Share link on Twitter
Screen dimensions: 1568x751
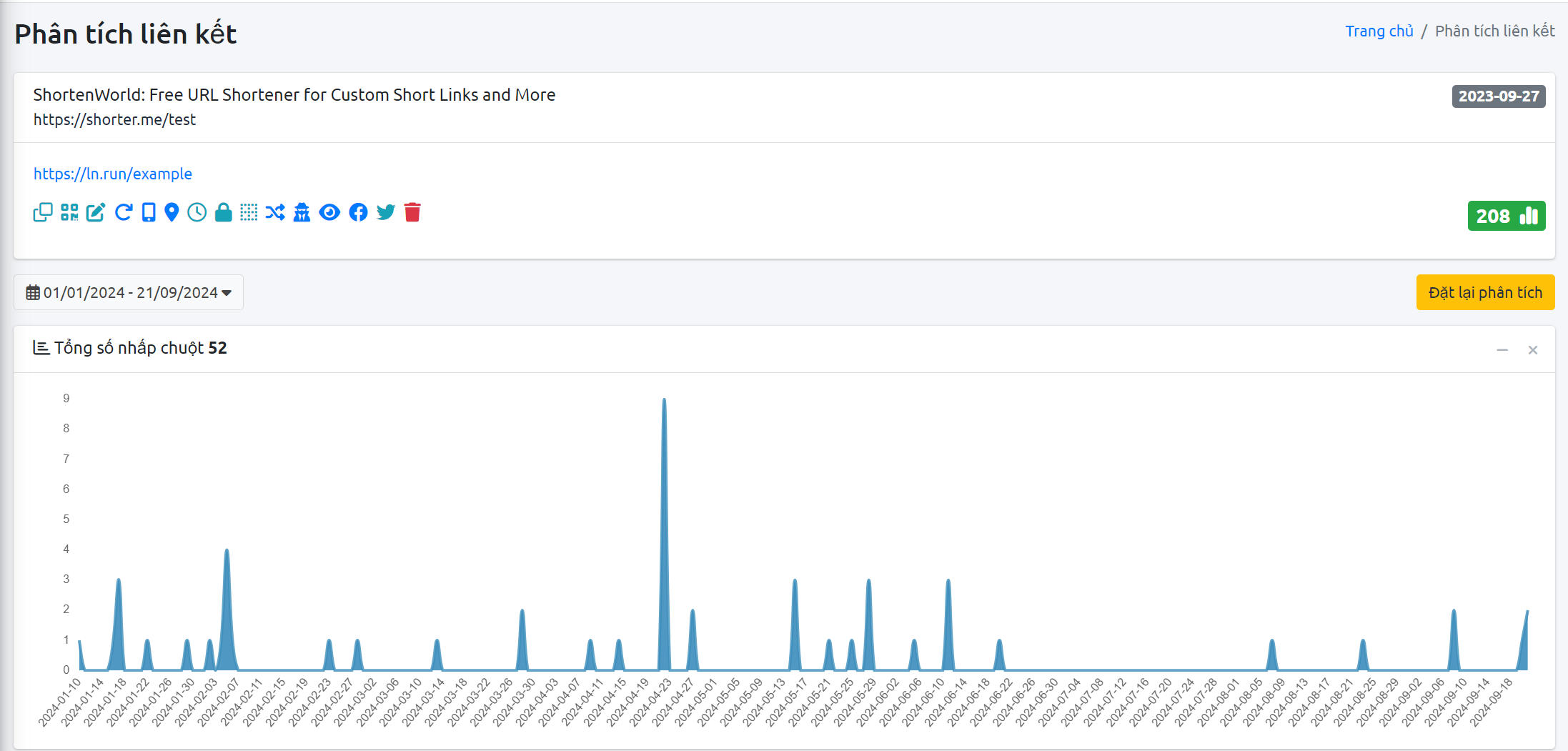[386, 212]
